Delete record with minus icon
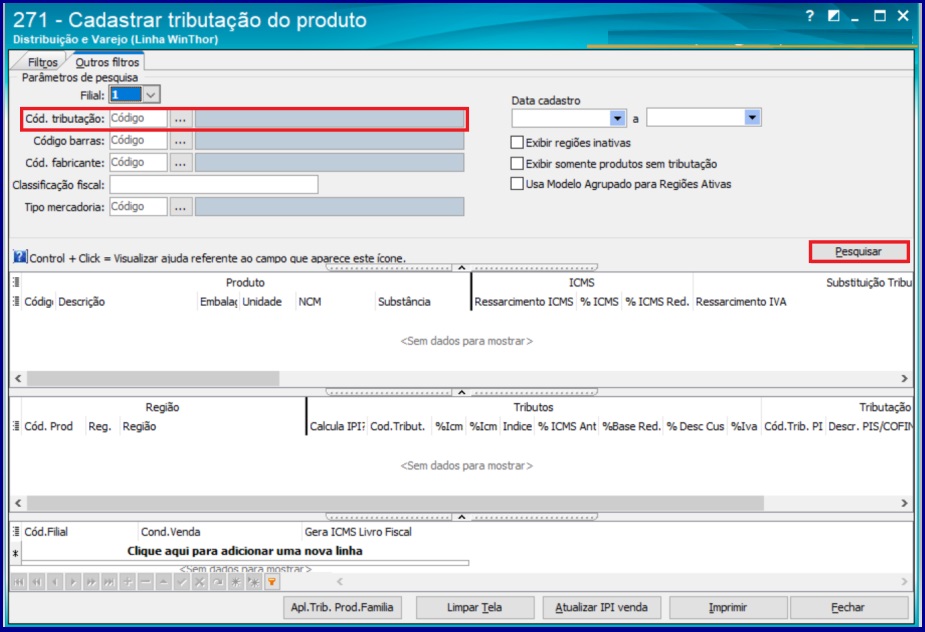This screenshot has width=925, height=632. coord(146,582)
